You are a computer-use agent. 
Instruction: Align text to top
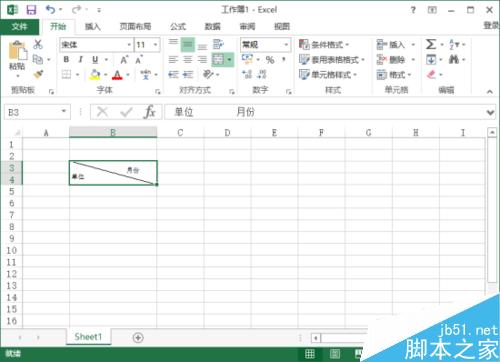pos(173,44)
